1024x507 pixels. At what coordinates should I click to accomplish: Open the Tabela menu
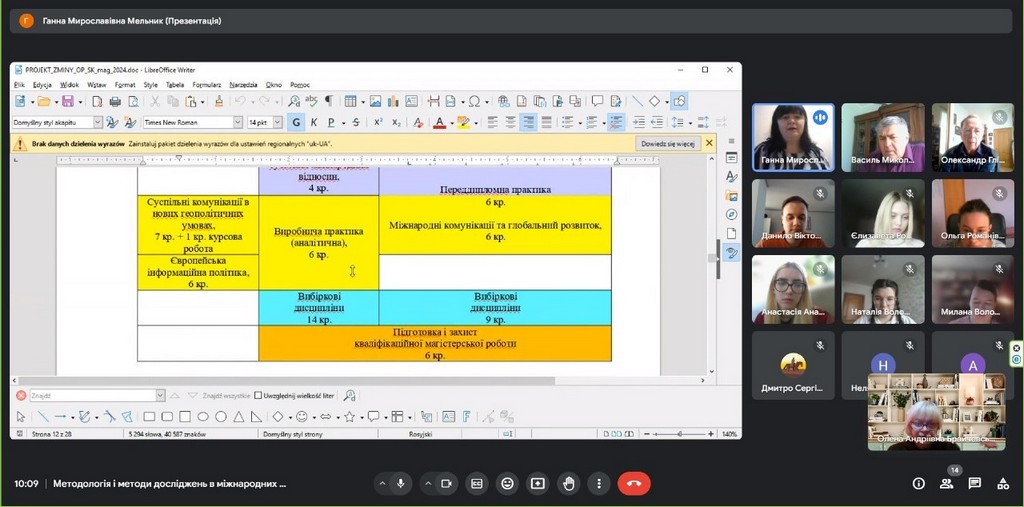coord(175,85)
